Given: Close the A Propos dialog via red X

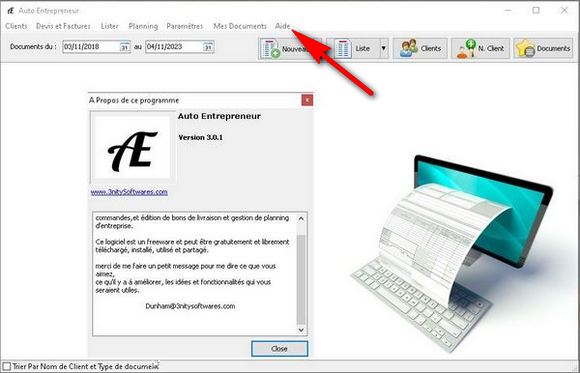Looking at the screenshot, I should click(x=307, y=100).
